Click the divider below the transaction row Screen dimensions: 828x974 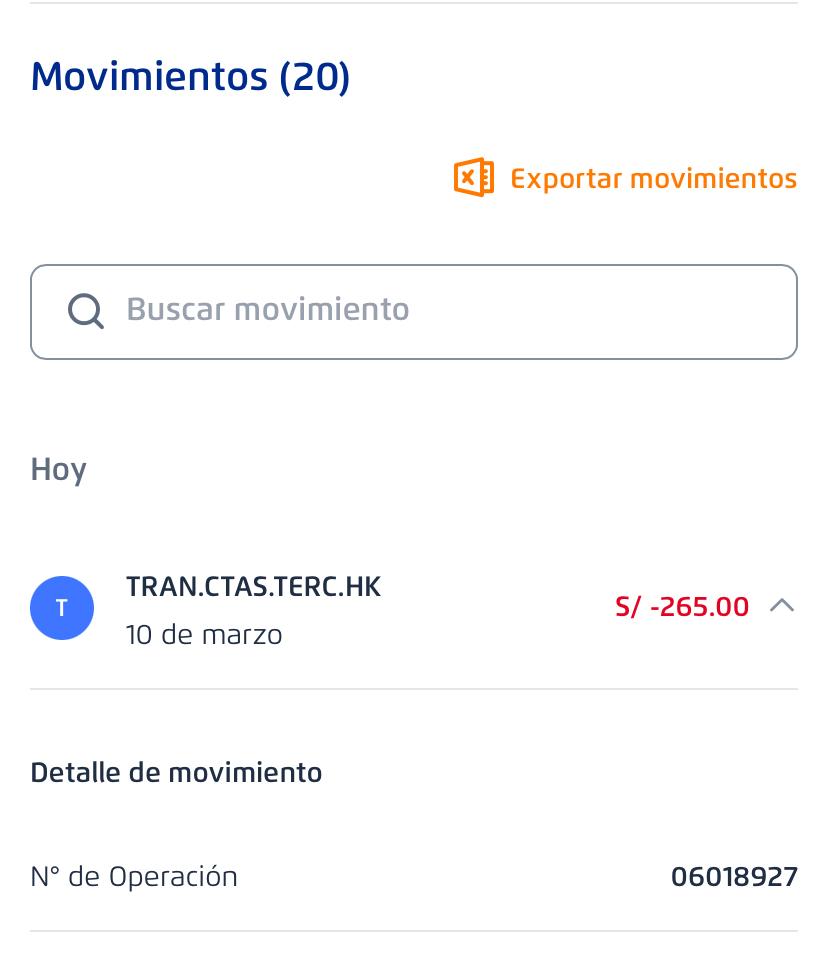[x=414, y=689]
